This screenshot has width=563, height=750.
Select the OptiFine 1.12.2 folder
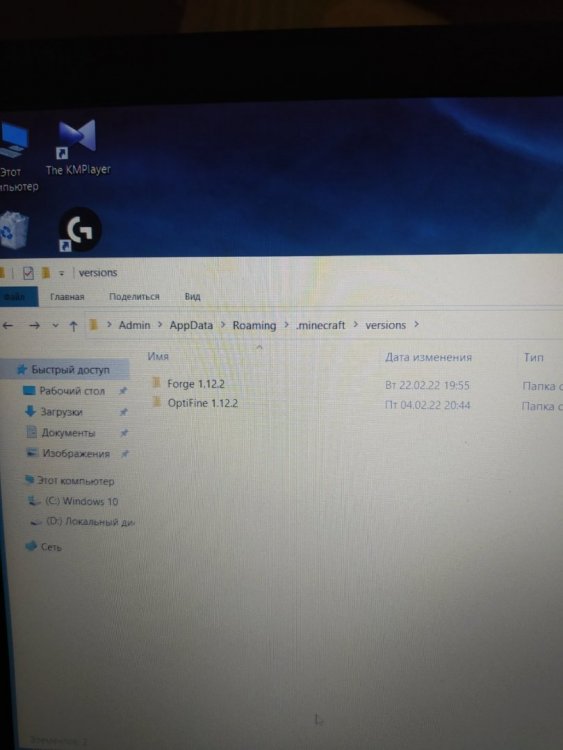tap(202, 403)
